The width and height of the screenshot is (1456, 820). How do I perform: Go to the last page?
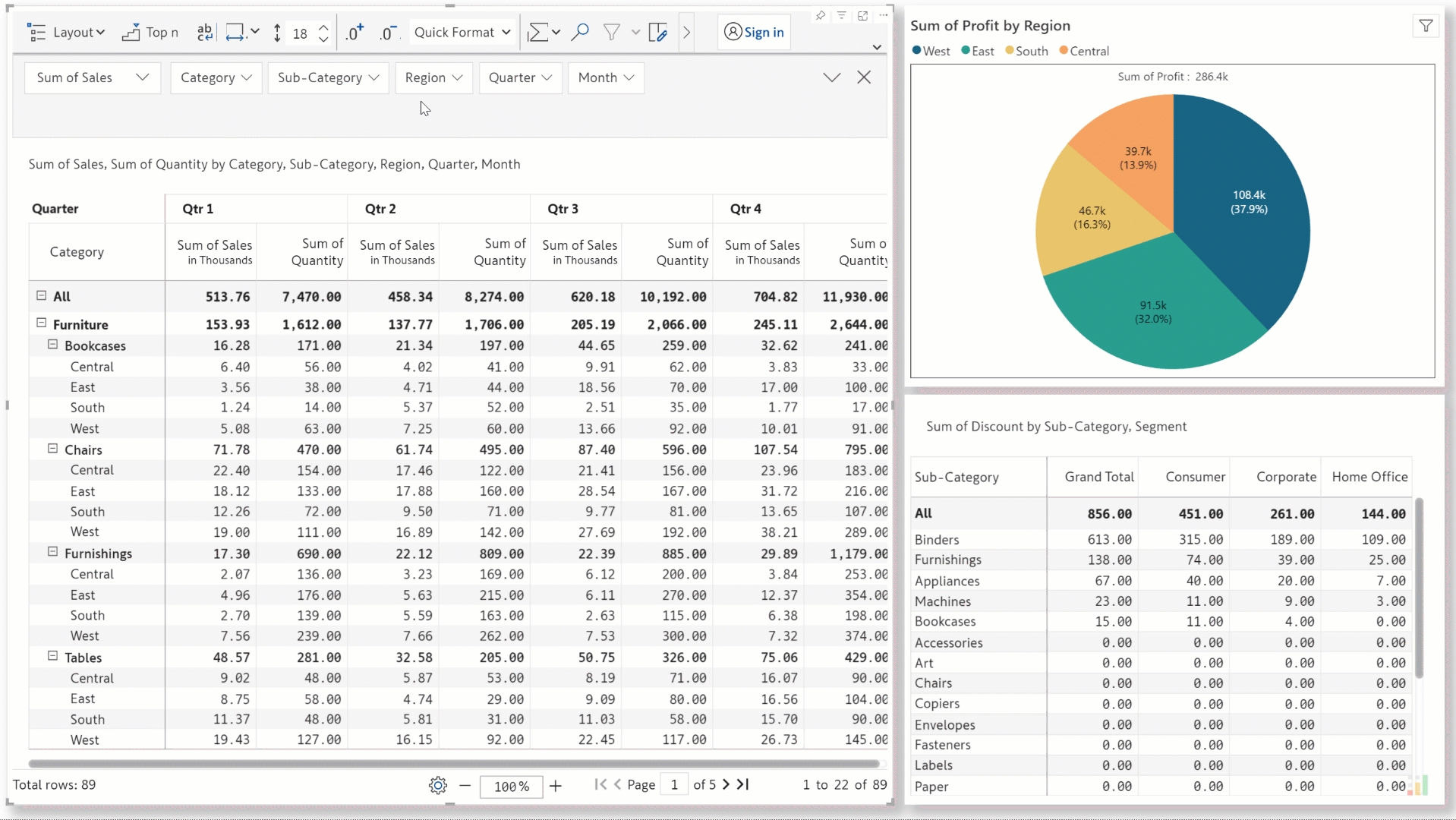coord(743,784)
